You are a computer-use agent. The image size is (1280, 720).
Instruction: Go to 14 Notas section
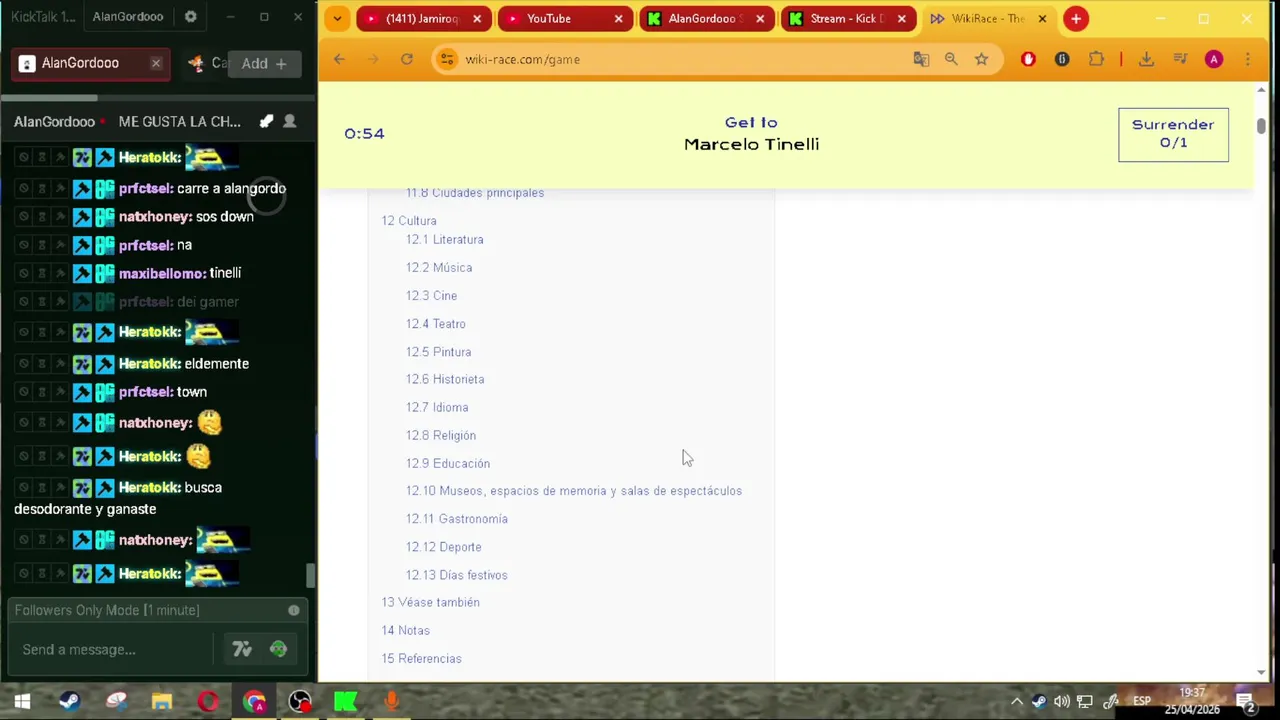click(406, 631)
